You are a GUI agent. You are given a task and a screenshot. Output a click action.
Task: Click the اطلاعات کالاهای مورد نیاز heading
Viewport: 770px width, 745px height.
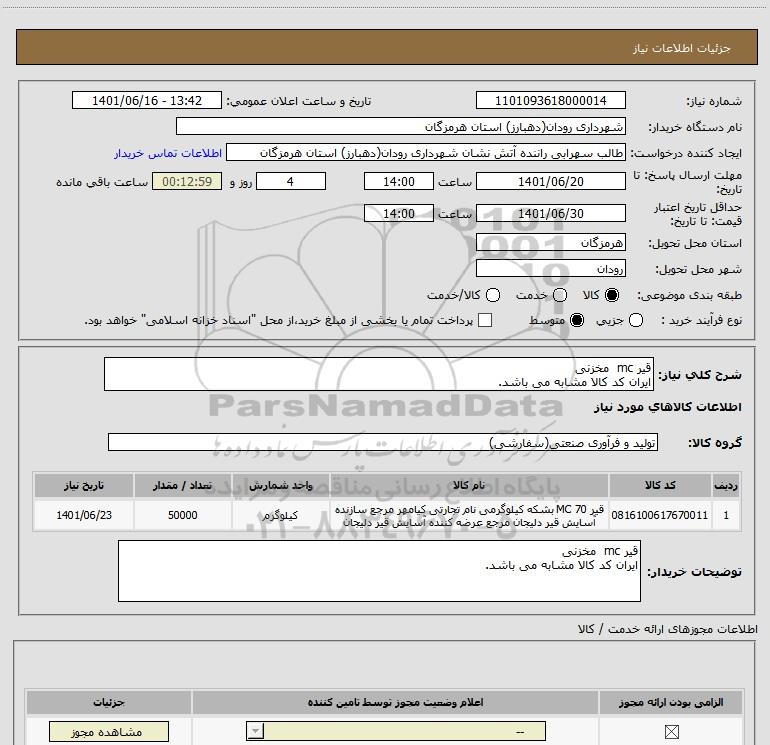tap(668, 407)
